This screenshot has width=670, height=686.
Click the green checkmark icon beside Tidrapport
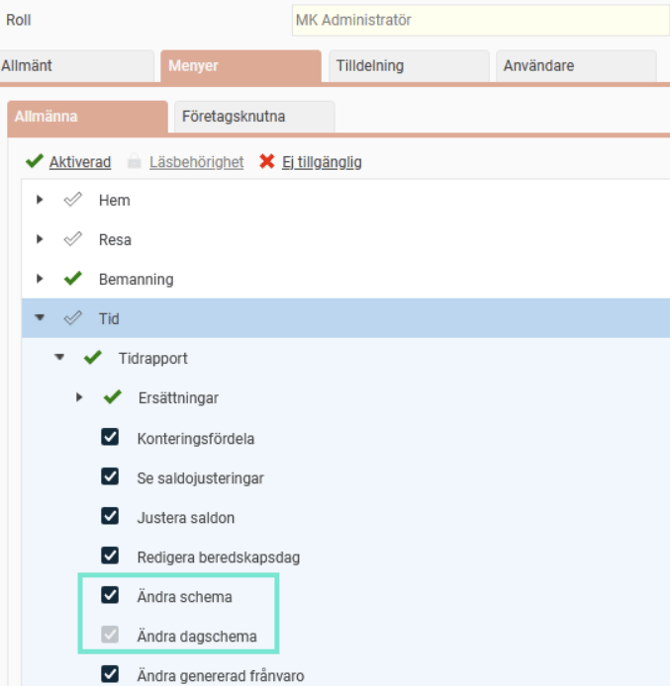(x=92, y=358)
